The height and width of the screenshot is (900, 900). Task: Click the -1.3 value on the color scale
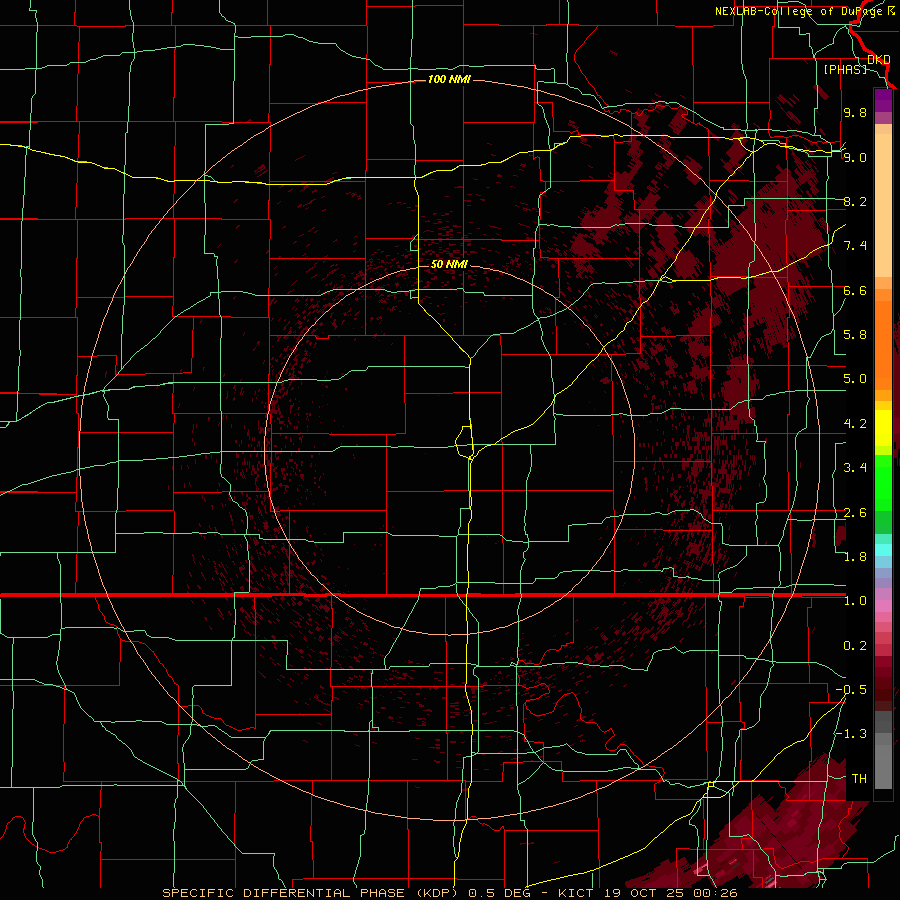(851, 734)
